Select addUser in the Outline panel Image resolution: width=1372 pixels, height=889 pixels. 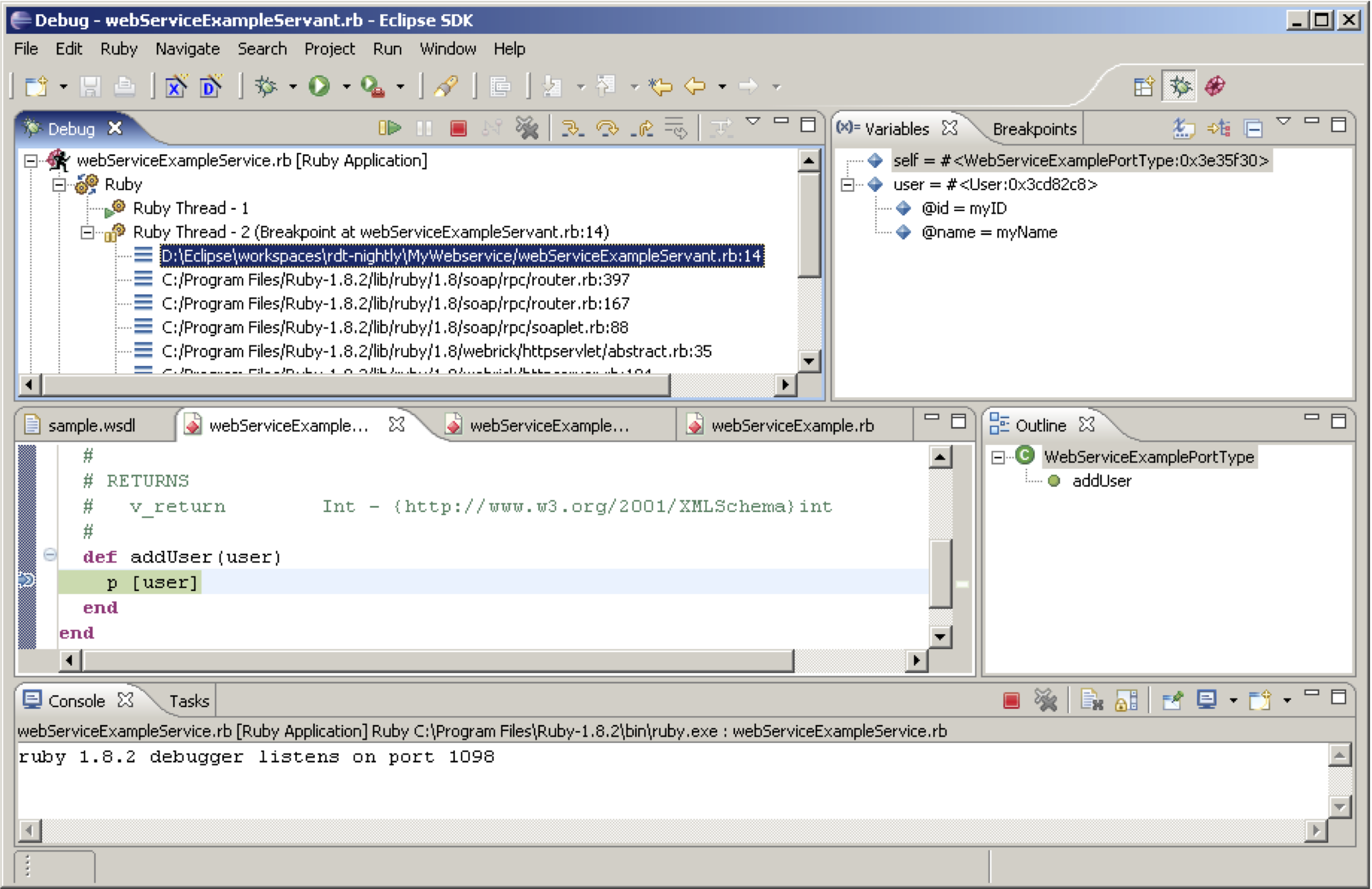click(x=1102, y=481)
